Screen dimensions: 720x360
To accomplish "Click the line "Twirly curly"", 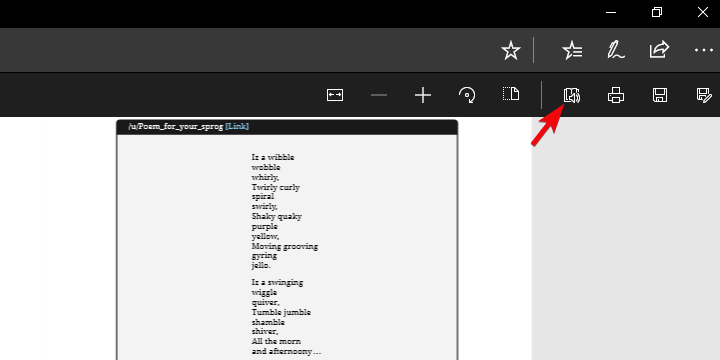I will coord(276,187).
